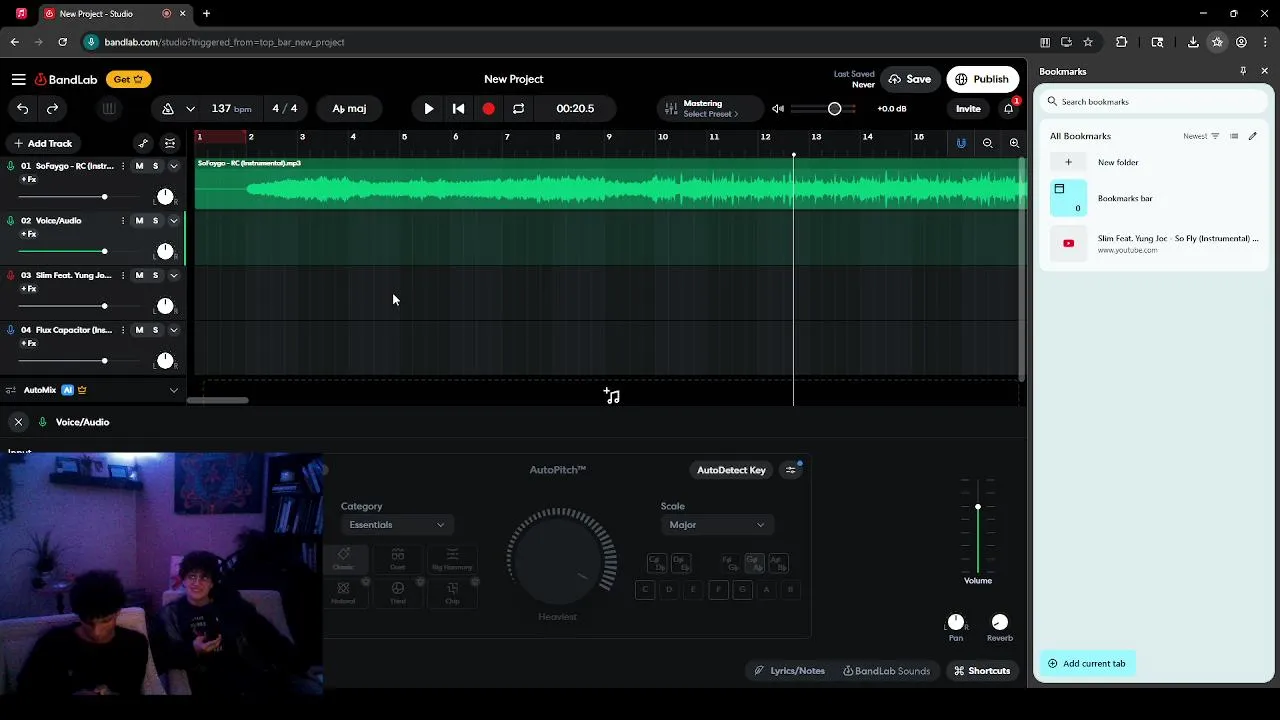Image resolution: width=1280 pixels, height=720 pixels.
Task: Expand track 02 Voice/Audio chevron
Action: point(173,221)
